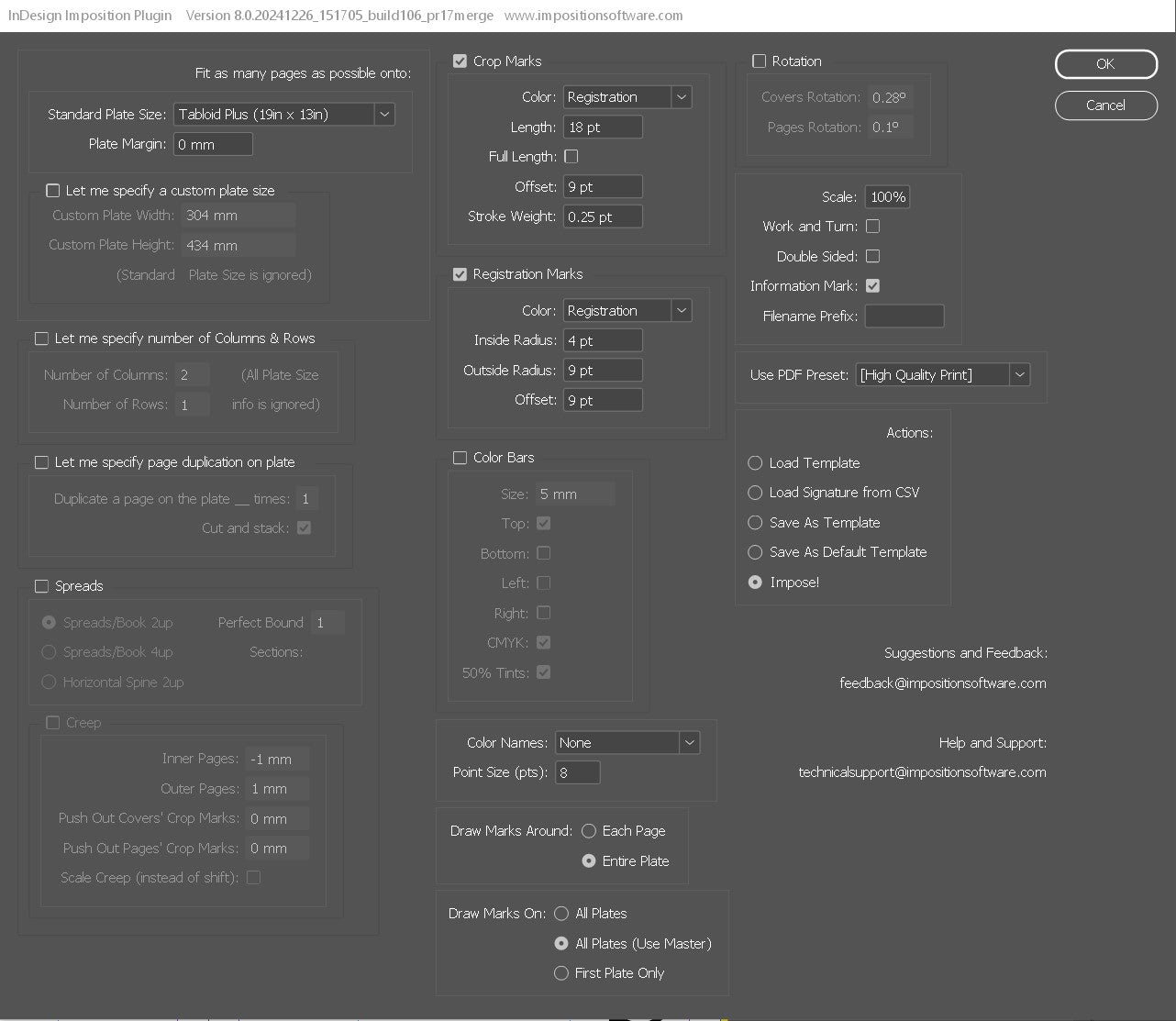Choose 'First Plate Only' for marks
1176x1021 pixels.
pyautogui.click(x=560, y=973)
